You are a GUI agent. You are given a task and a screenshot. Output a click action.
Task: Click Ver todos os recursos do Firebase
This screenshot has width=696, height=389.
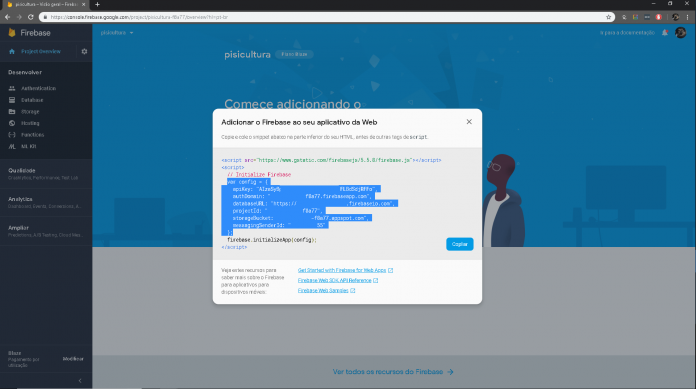tap(393, 372)
